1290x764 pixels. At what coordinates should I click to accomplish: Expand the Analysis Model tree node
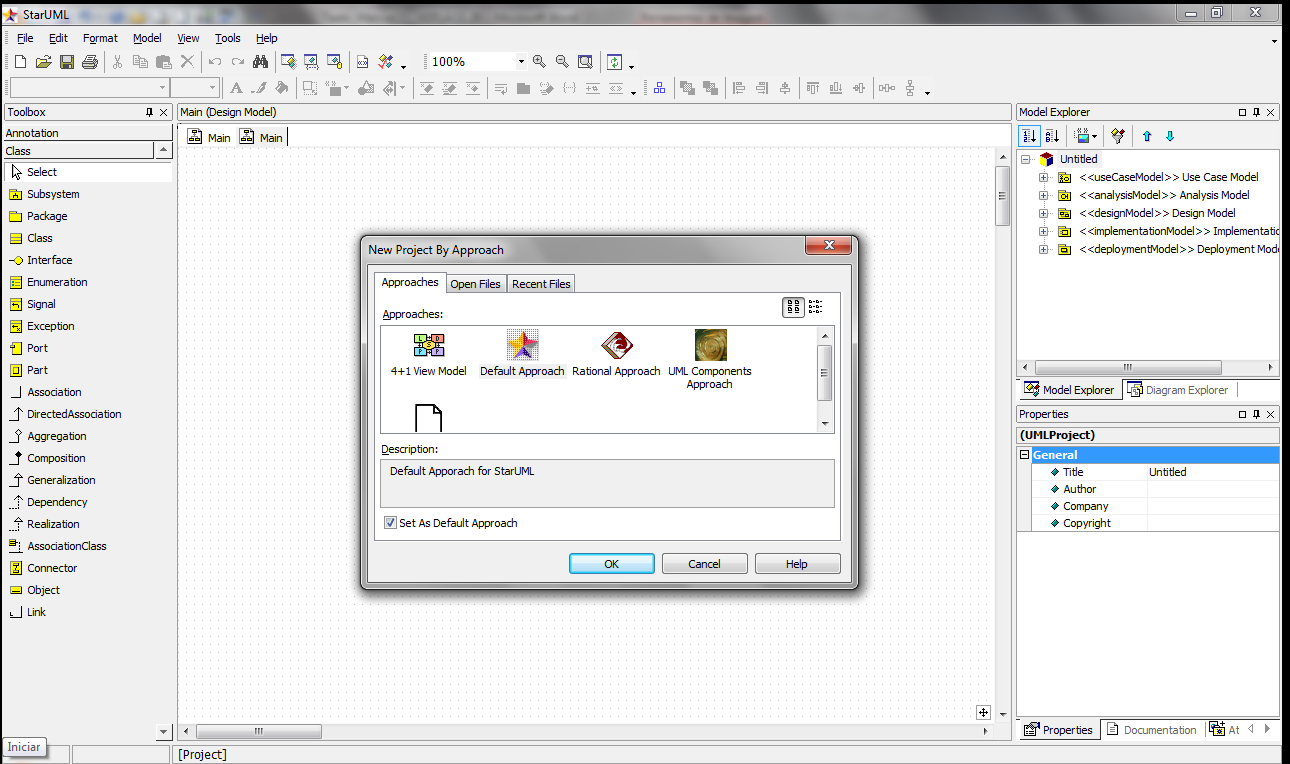pyautogui.click(x=1044, y=195)
